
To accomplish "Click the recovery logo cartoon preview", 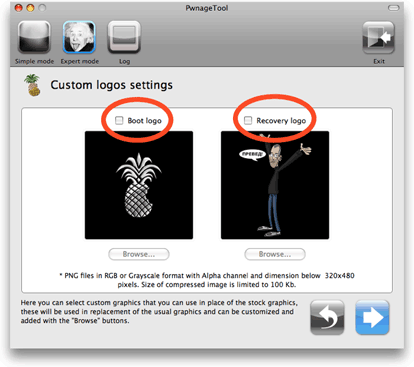I will [x=275, y=185].
